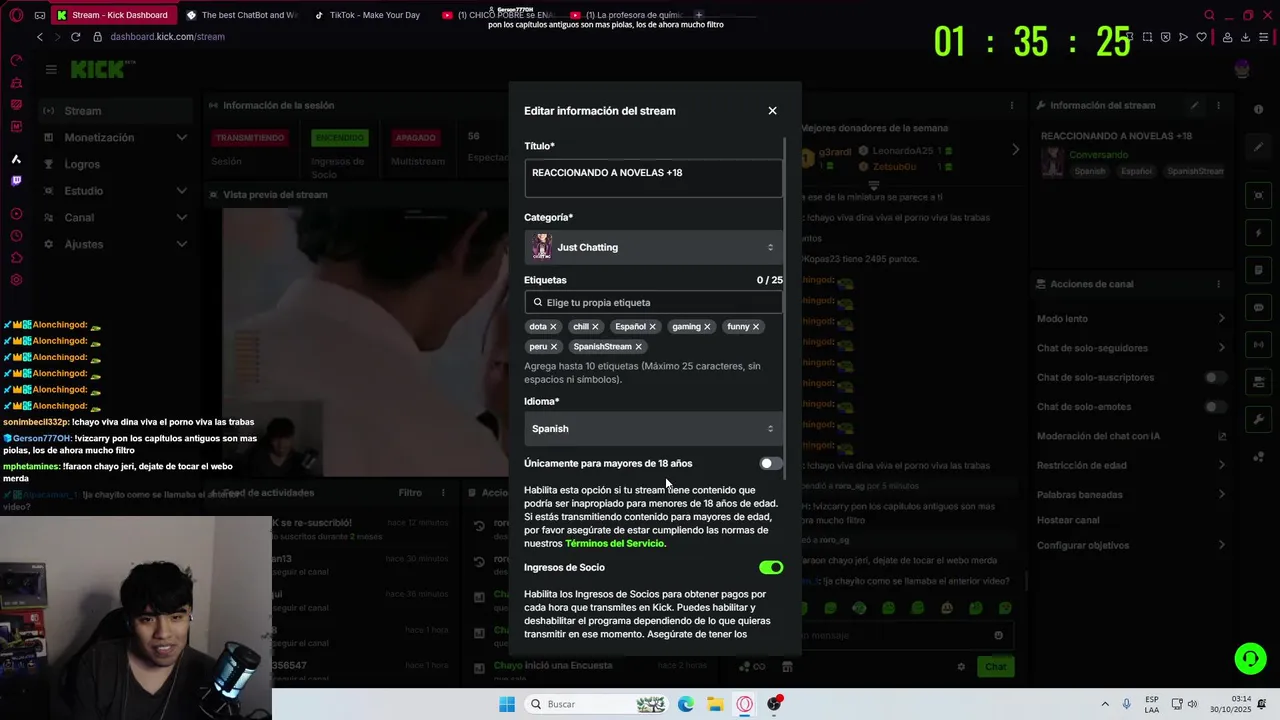Switch to Stream - Kick Dashboard tab
This screenshot has height=720, width=1280.
click(x=114, y=15)
